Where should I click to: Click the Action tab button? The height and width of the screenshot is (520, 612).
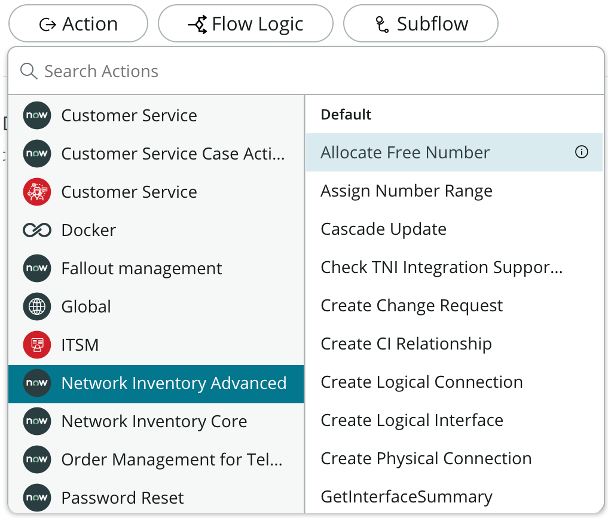pyautogui.click(x=78, y=23)
